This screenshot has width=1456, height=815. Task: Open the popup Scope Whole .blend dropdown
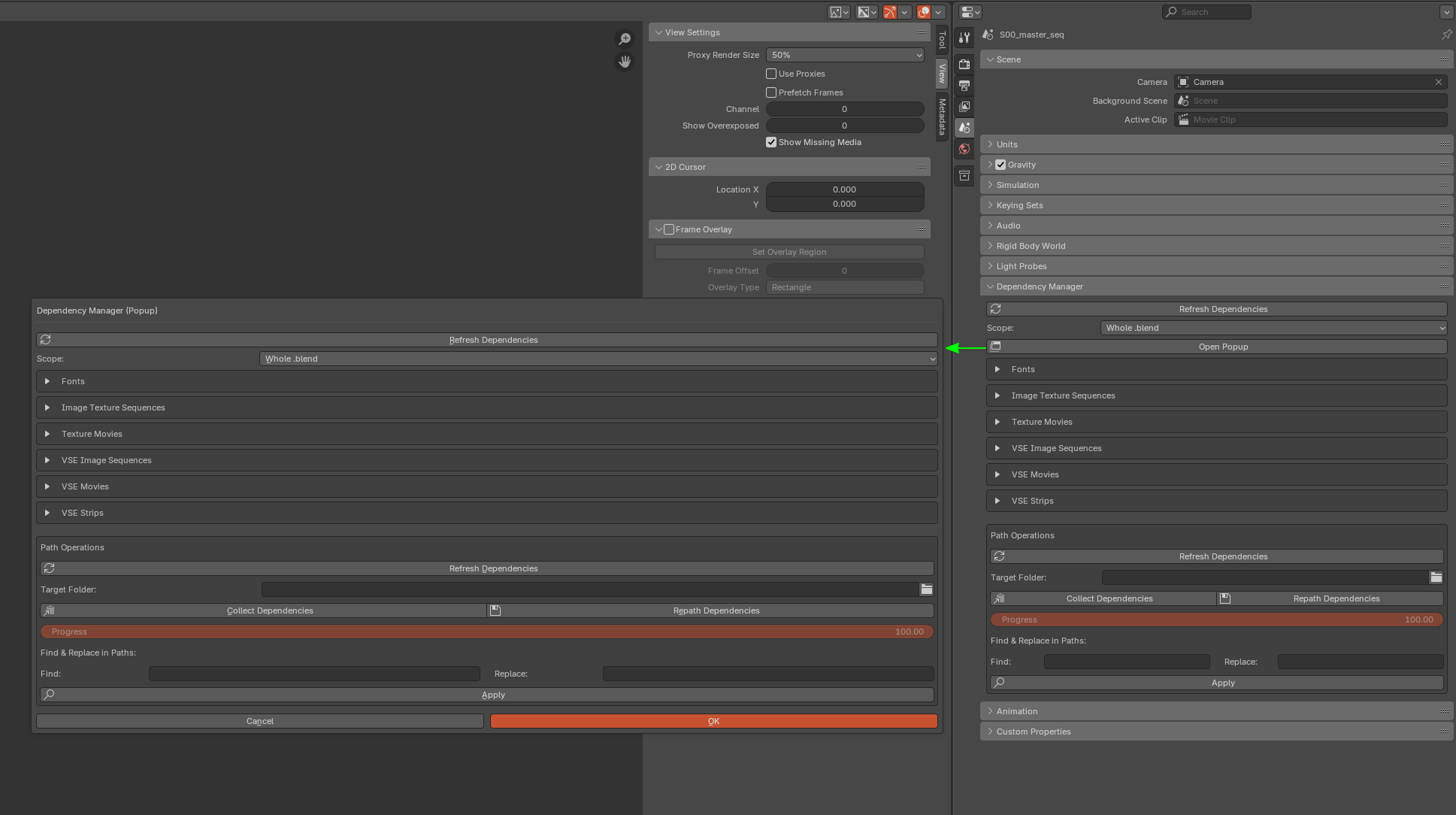pos(598,359)
